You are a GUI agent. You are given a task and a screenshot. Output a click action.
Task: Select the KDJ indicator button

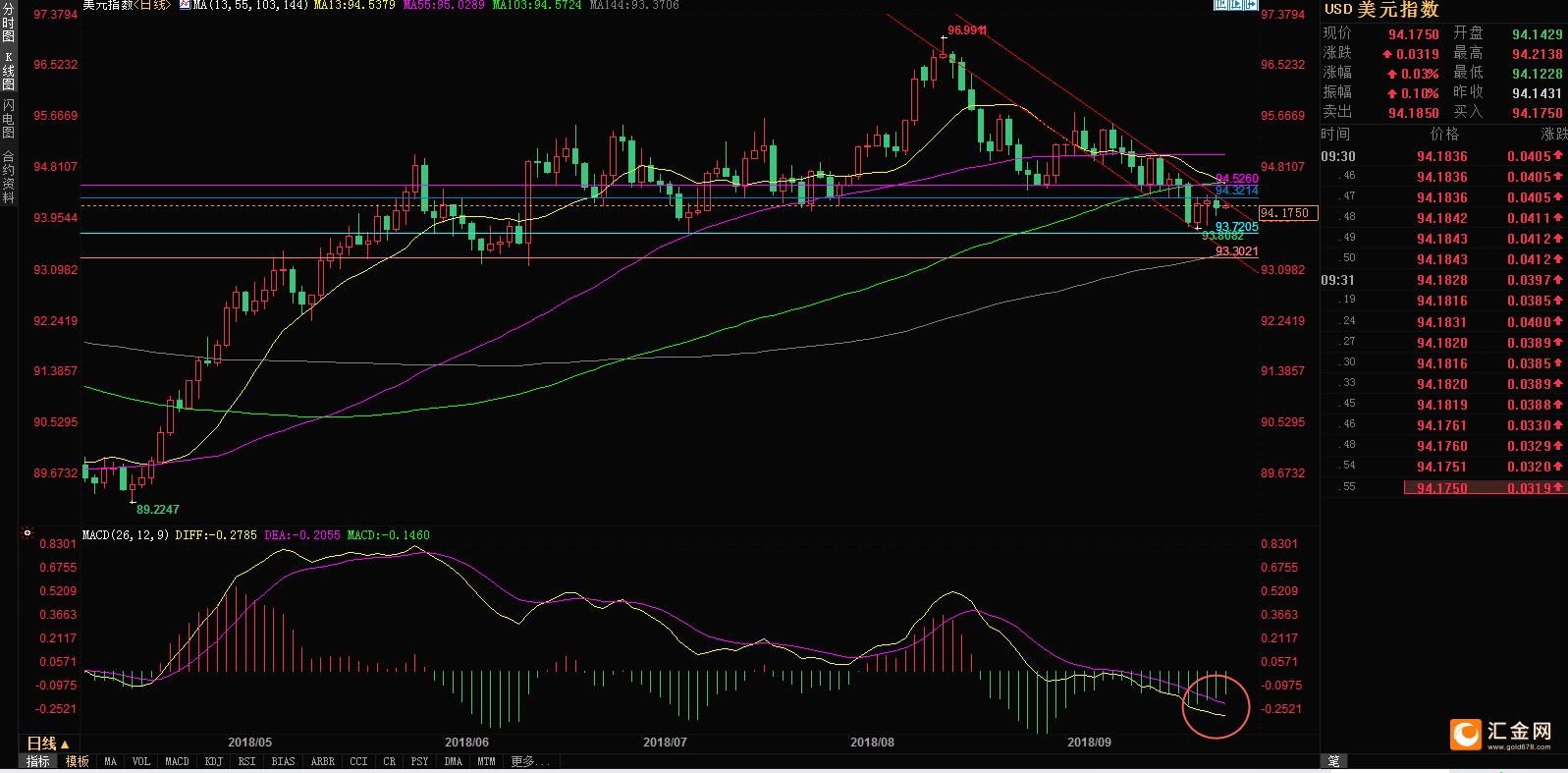click(x=214, y=761)
